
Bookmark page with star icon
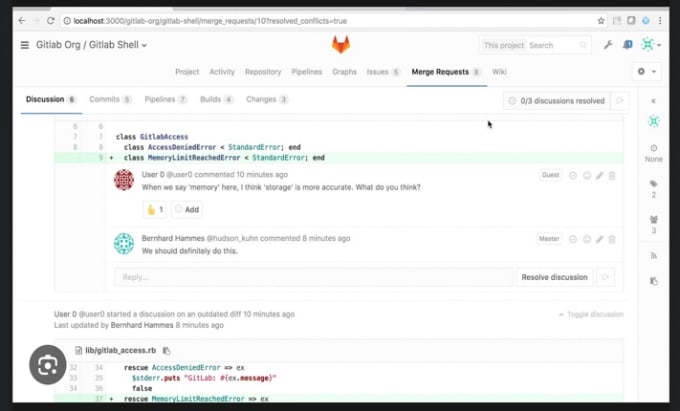601,21
